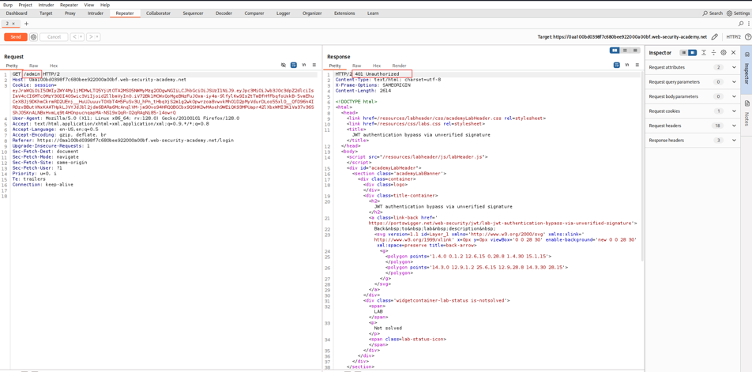Switch to the Proxy tab
This screenshot has height=375, width=755.
70,13
